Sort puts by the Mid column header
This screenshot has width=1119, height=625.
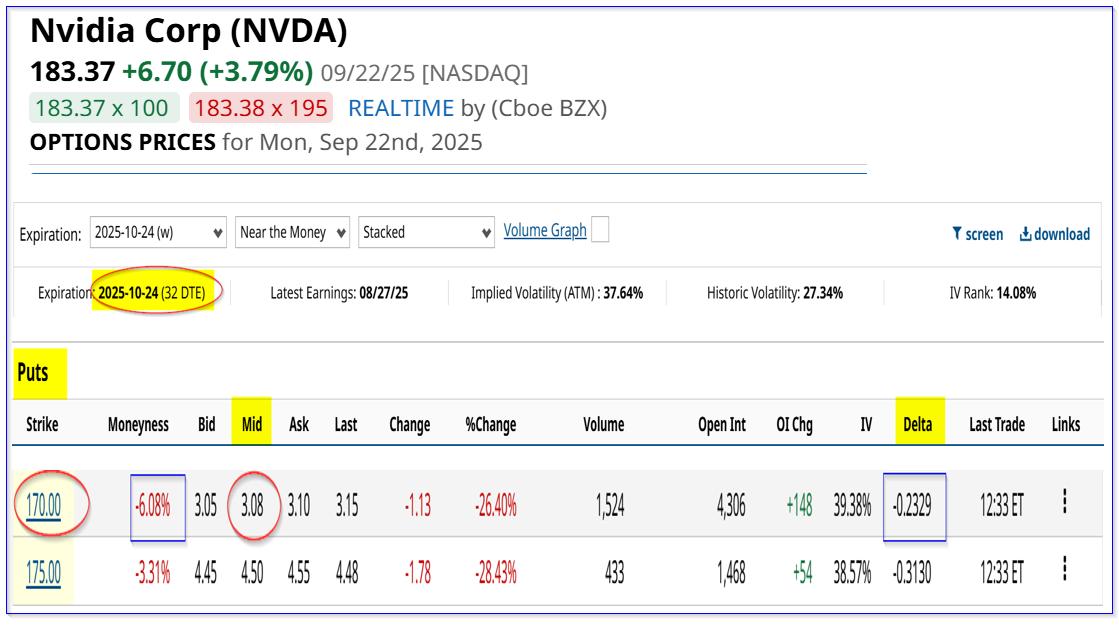point(252,425)
